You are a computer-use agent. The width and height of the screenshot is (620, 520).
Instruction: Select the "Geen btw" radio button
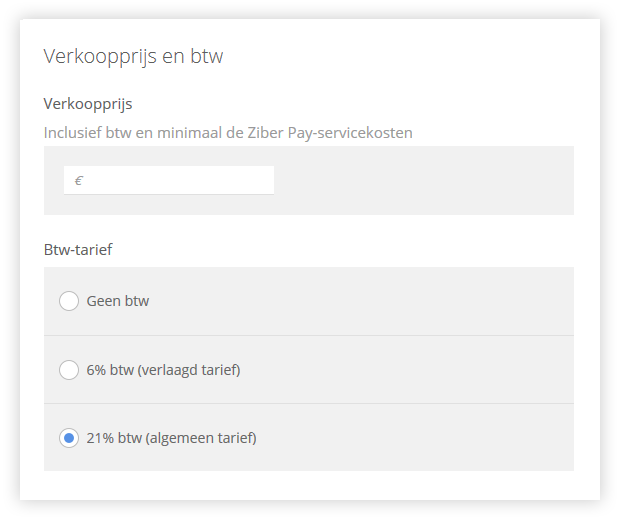pyautogui.click(x=69, y=301)
